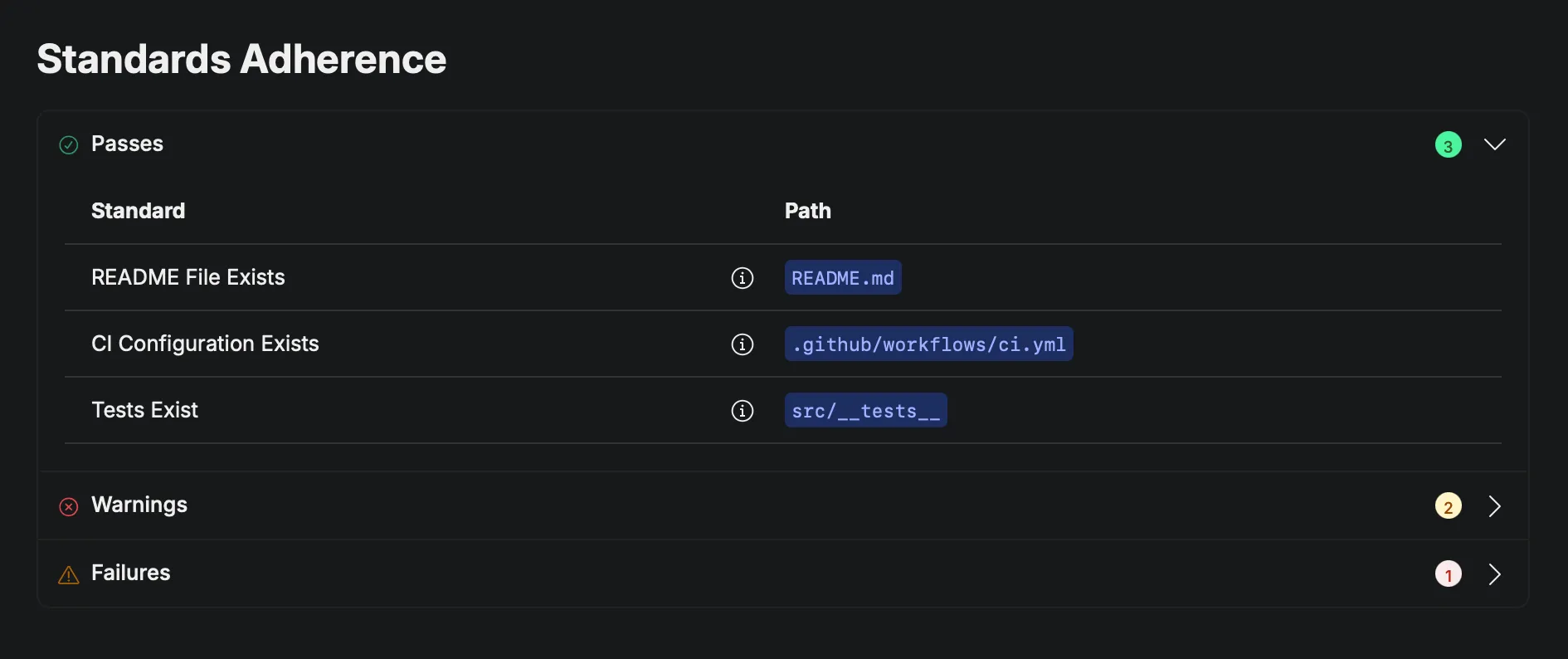Select the Passes section header
This screenshot has height=659, width=1568.
pos(127,144)
